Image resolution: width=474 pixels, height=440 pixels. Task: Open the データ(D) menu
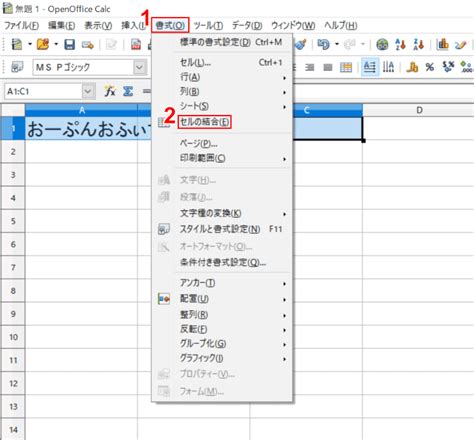click(x=247, y=26)
